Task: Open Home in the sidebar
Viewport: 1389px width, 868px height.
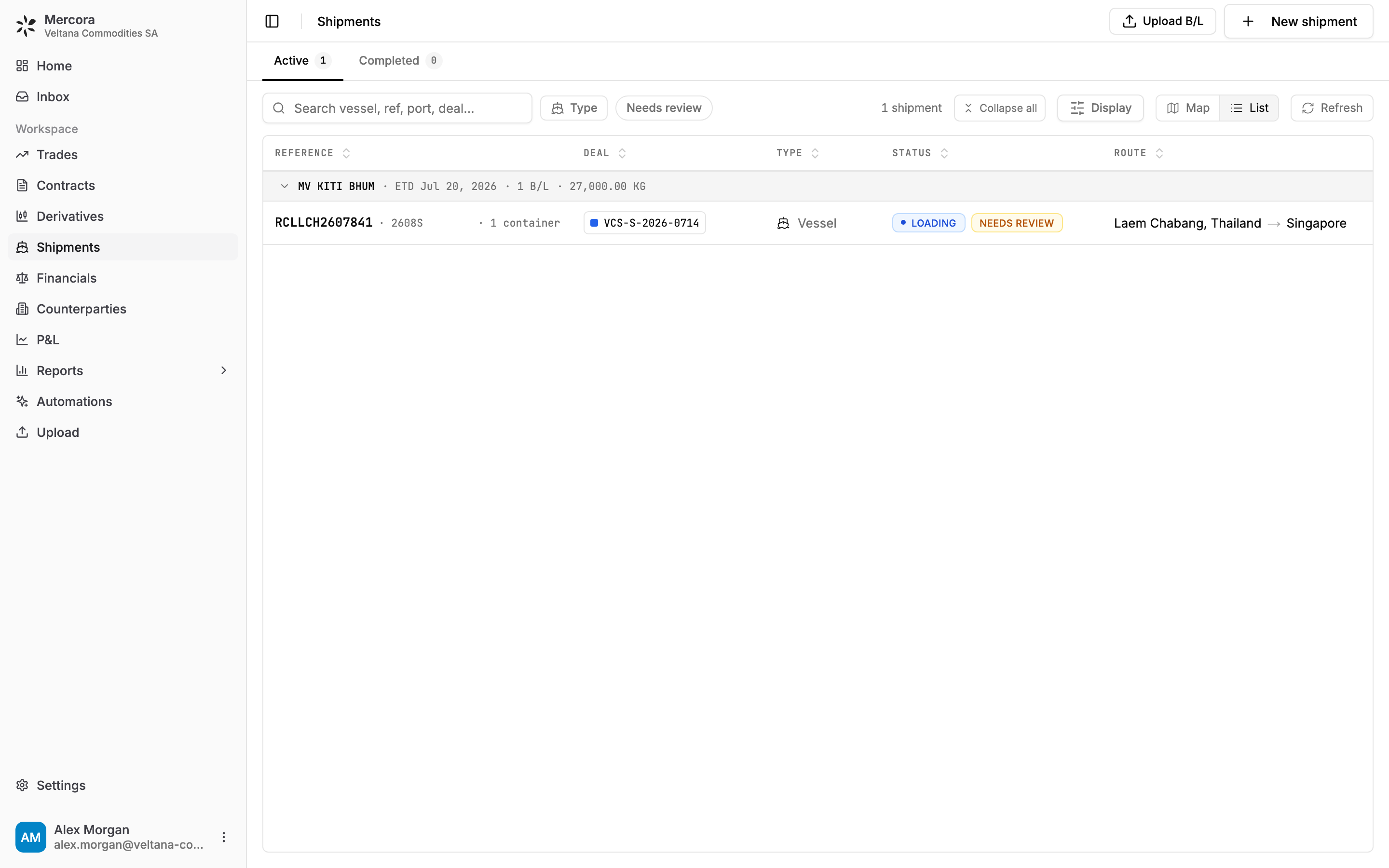Action: coord(123,66)
